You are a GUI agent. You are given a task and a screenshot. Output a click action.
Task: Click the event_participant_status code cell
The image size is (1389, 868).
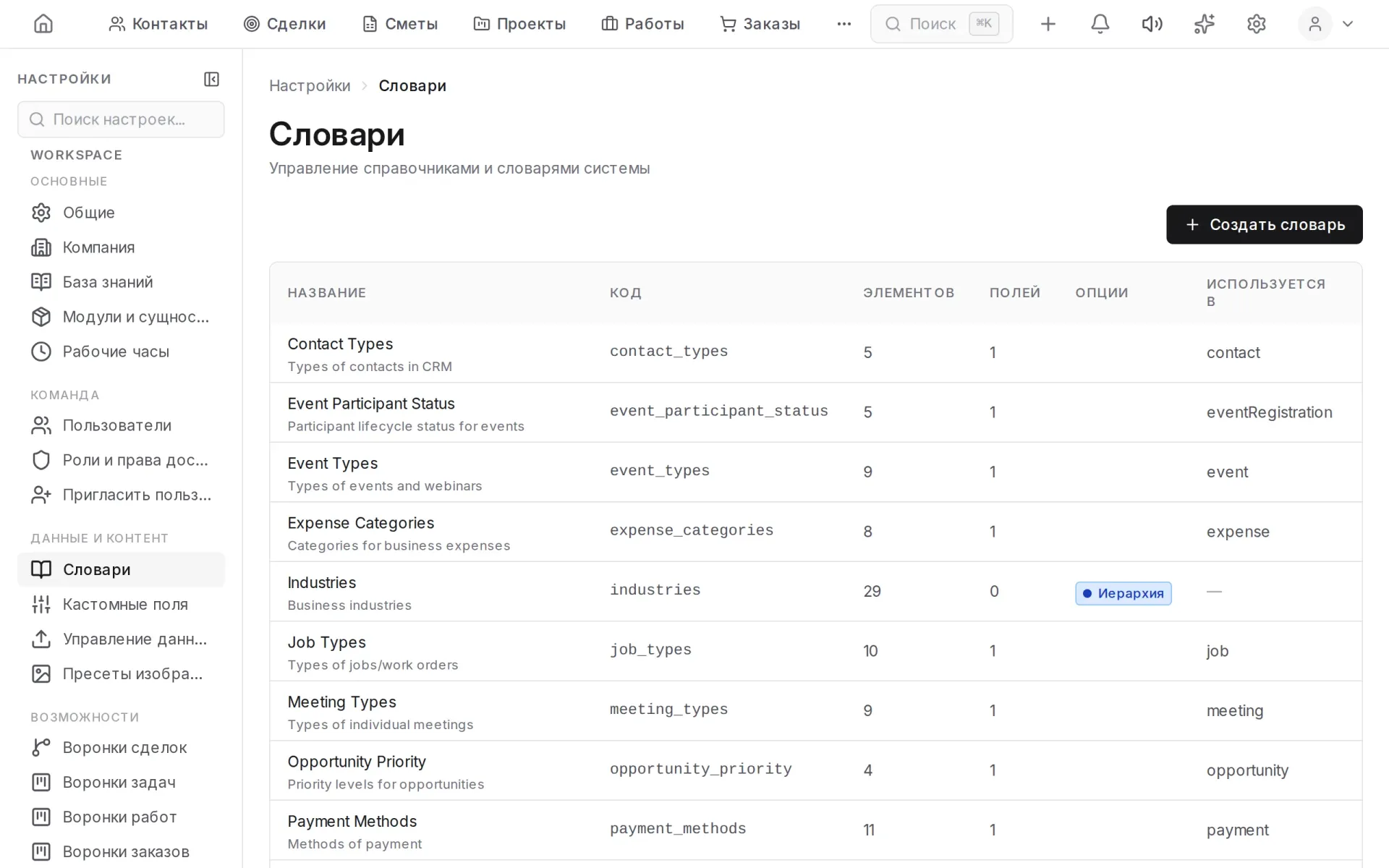(x=718, y=411)
